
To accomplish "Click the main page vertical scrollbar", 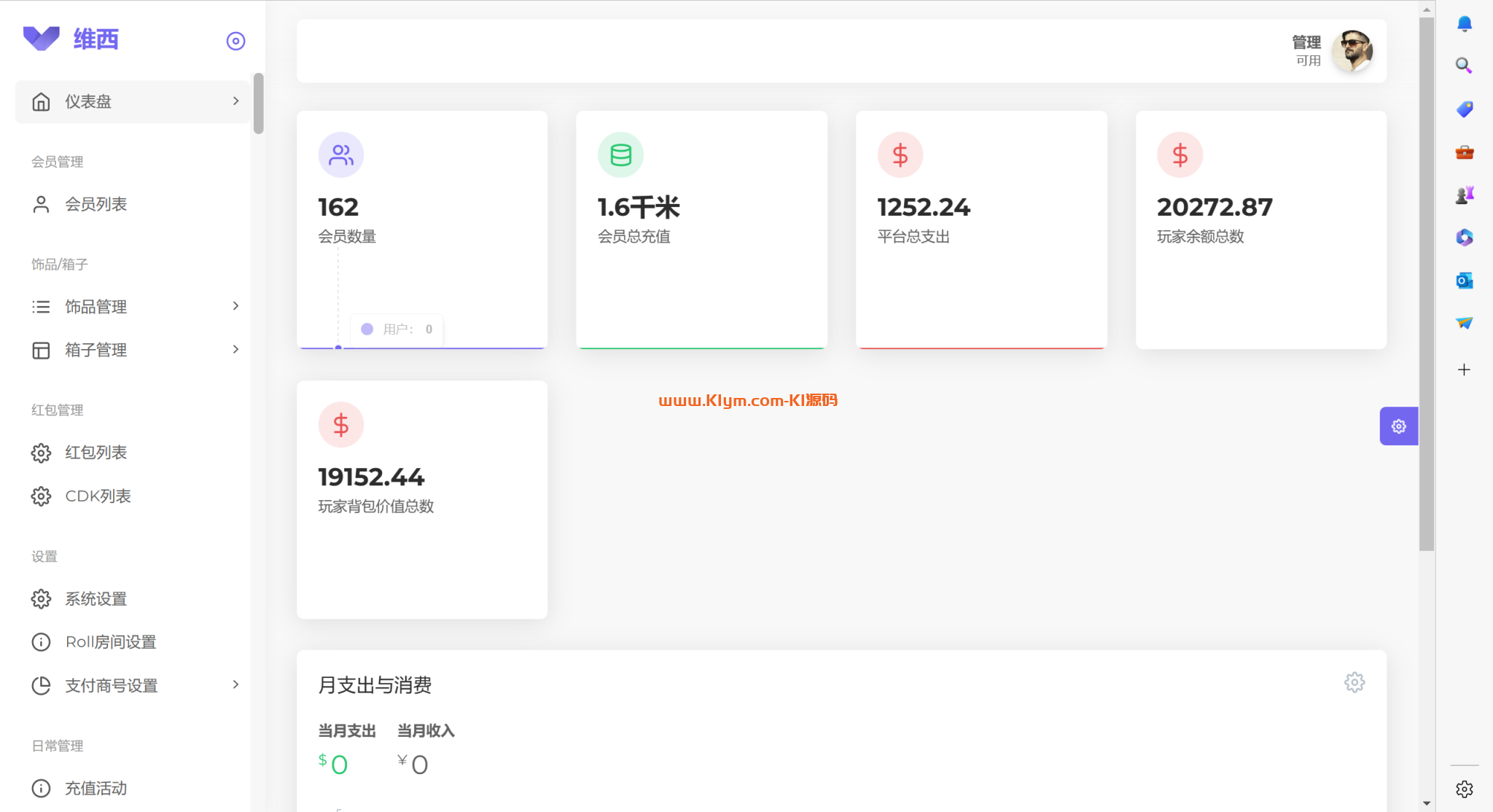I will [x=1427, y=284].
